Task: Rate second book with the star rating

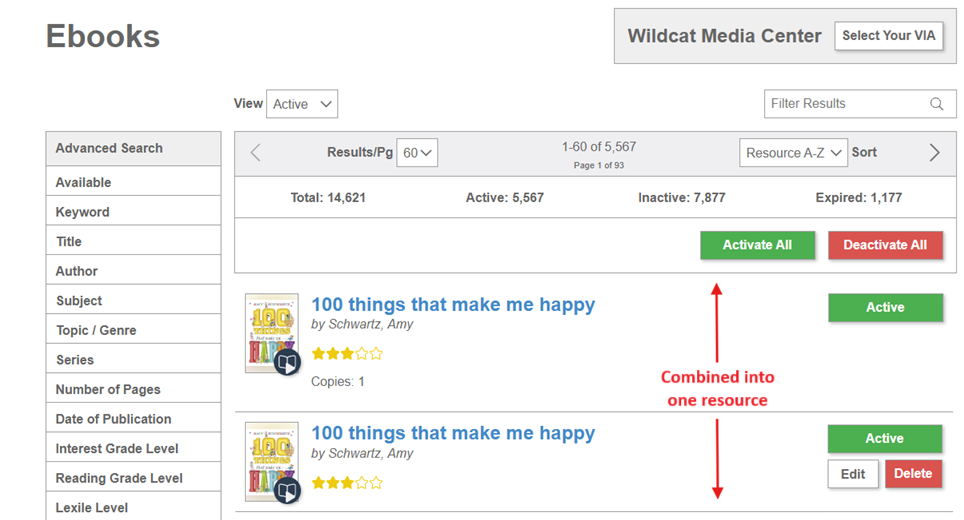Action: pos(347,483)
